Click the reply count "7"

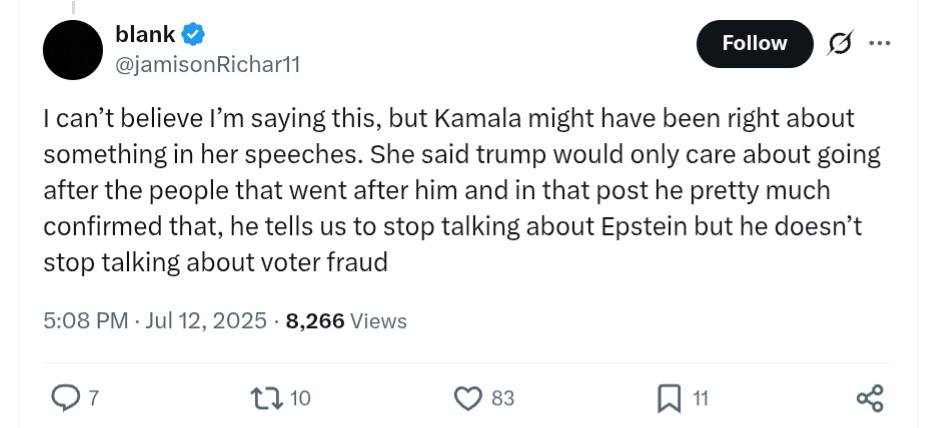click(x=93, y=399)
